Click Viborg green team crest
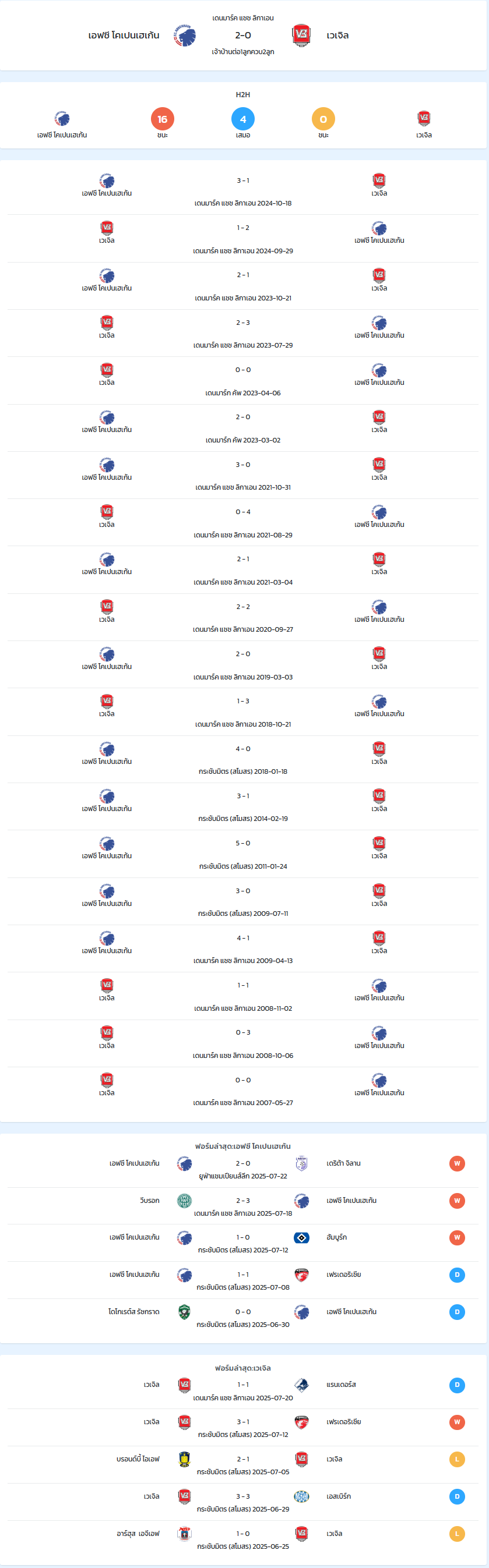489x1568 pixels. [x=185, y=1201]
